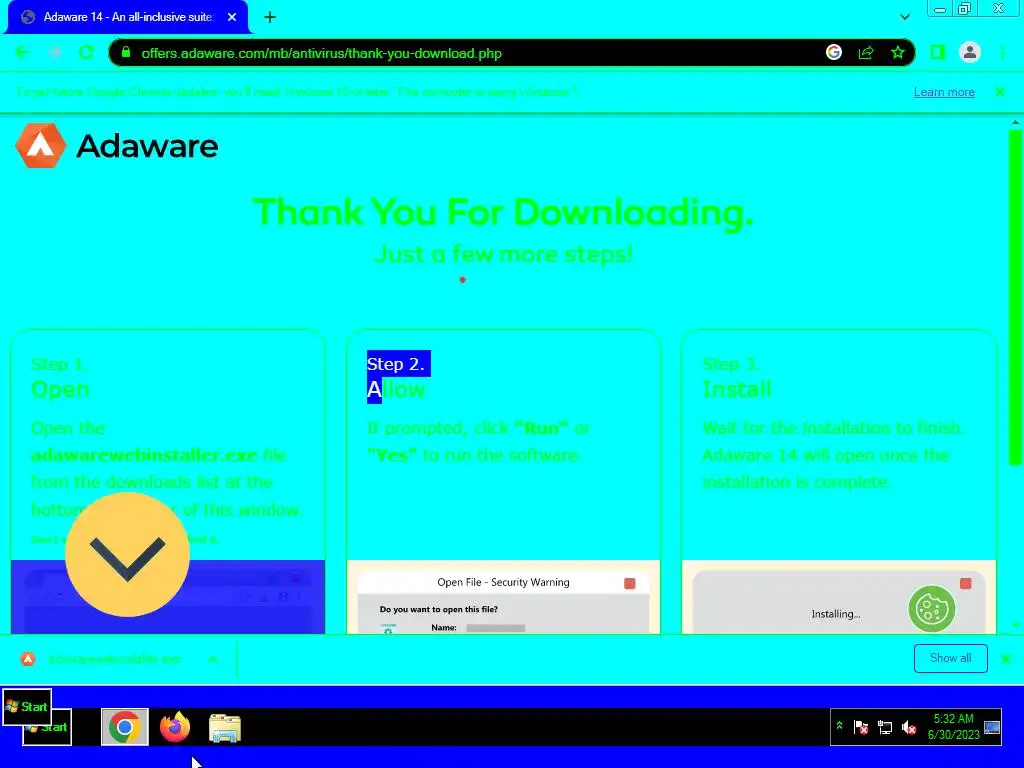Click the Security Warning dialog thumbnail
The image size is (1024, 768).
tap(503, 598)
